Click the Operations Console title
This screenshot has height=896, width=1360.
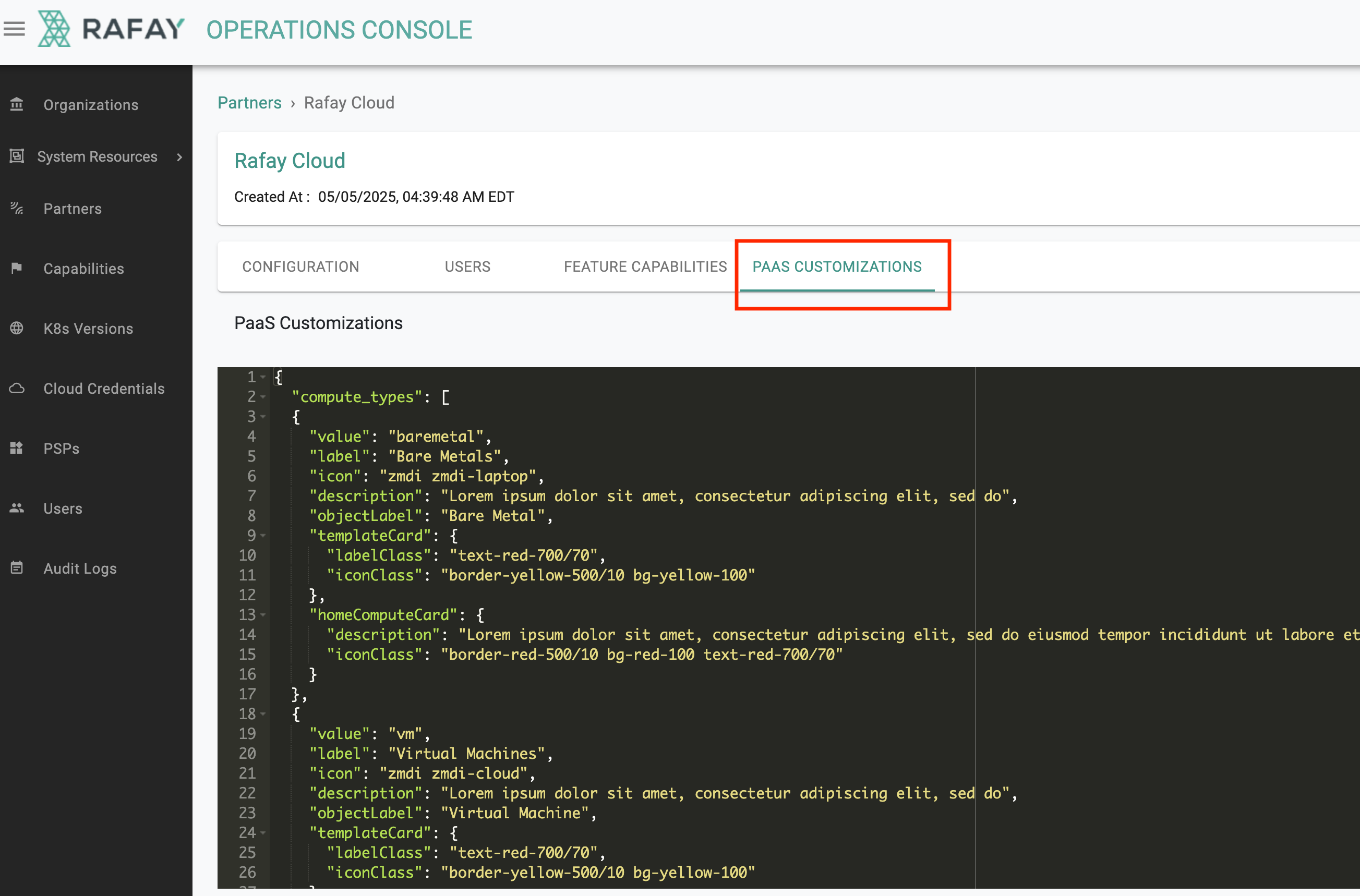pyautogui.click(x=339, y=30)
